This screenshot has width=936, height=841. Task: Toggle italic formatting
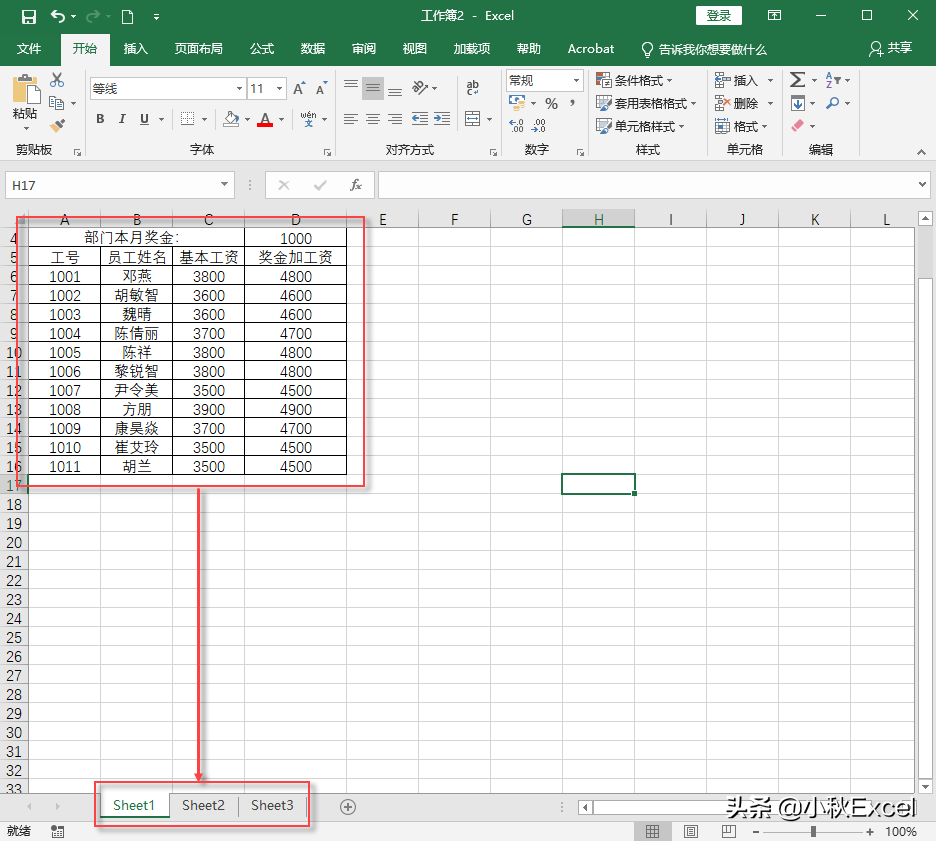tap(122, 119)
